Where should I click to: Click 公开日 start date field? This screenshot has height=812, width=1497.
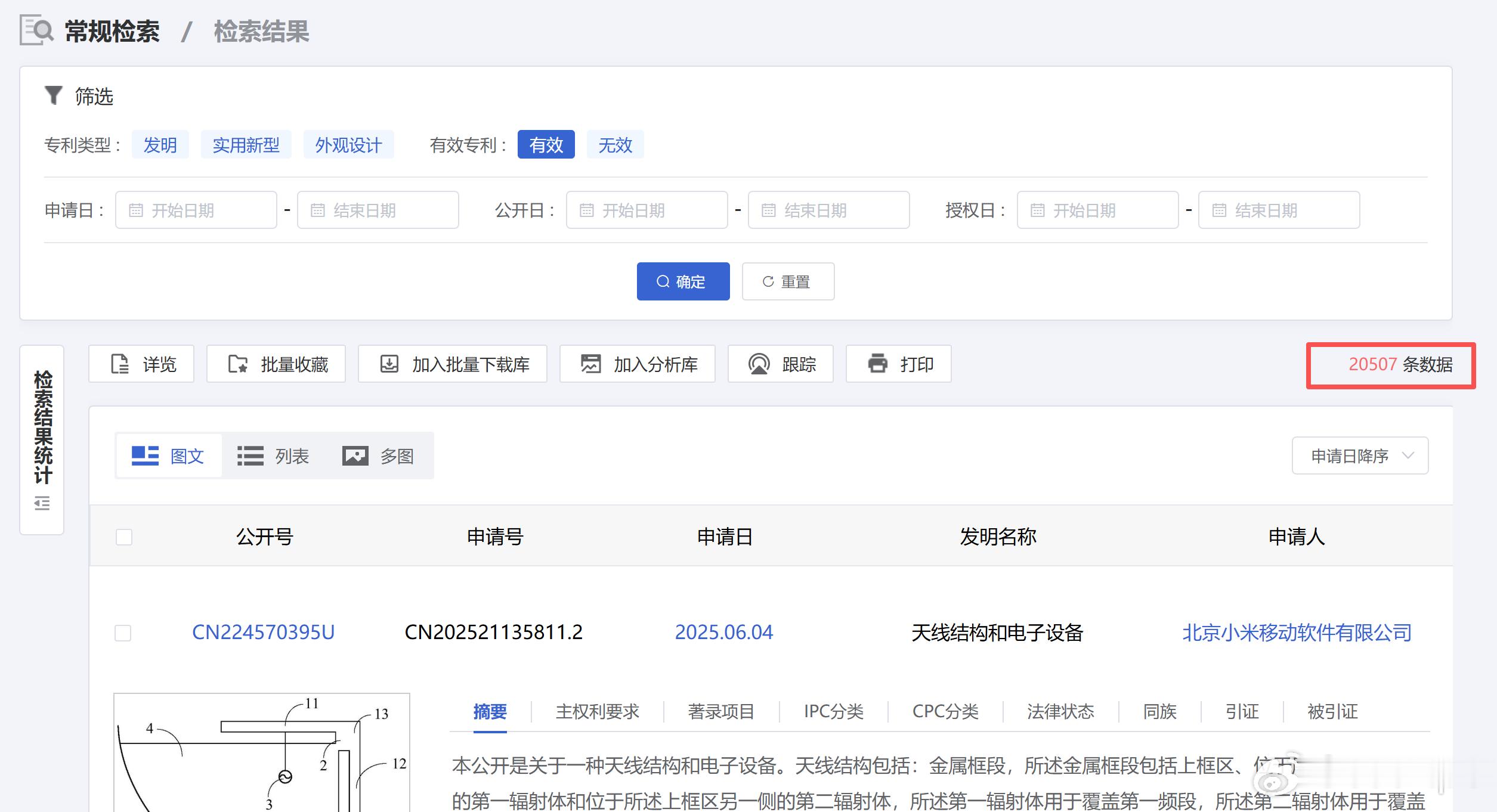[647, 210]
